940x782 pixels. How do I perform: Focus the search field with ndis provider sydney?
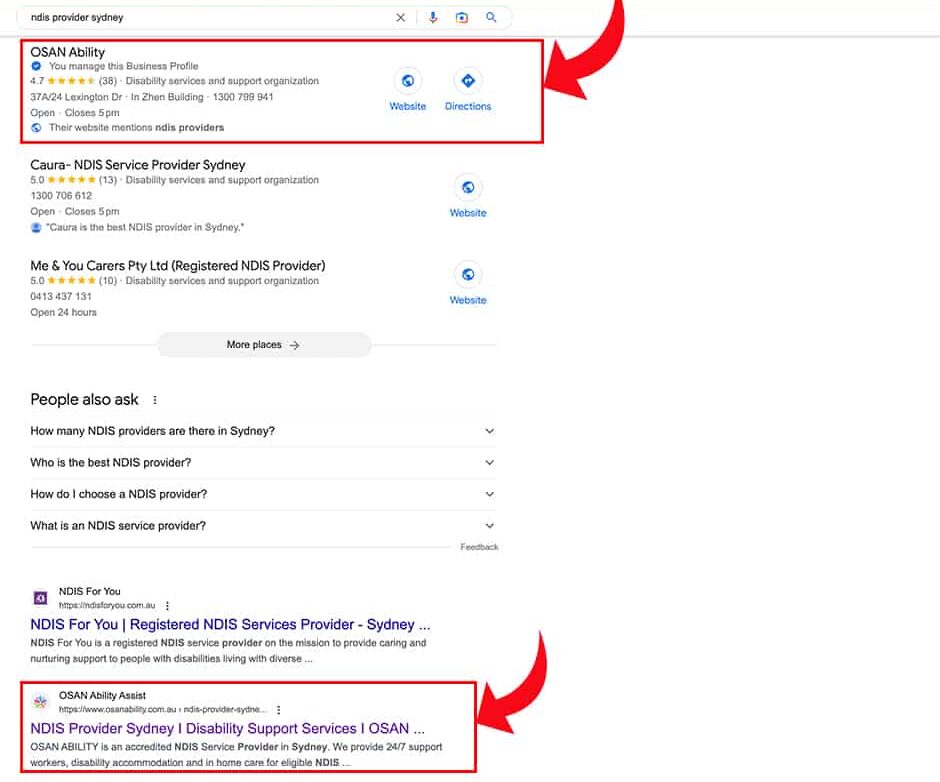tap(200, 18)
